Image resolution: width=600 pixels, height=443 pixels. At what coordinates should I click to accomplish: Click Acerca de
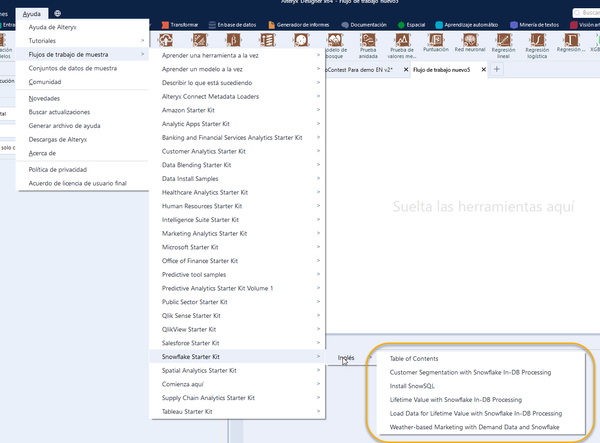pyautogui.click(x=83, y=153)
